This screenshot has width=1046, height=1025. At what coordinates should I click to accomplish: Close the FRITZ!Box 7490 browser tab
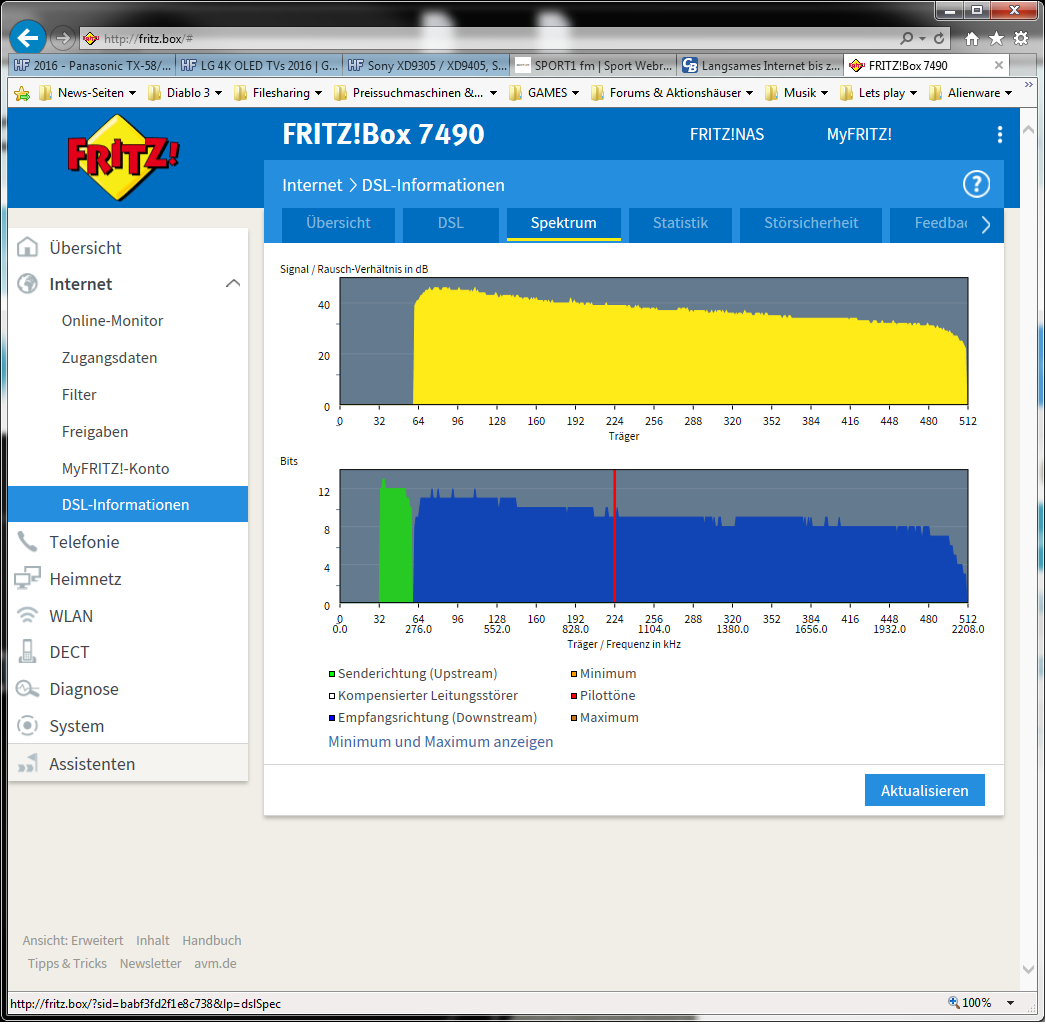[999, 65]
